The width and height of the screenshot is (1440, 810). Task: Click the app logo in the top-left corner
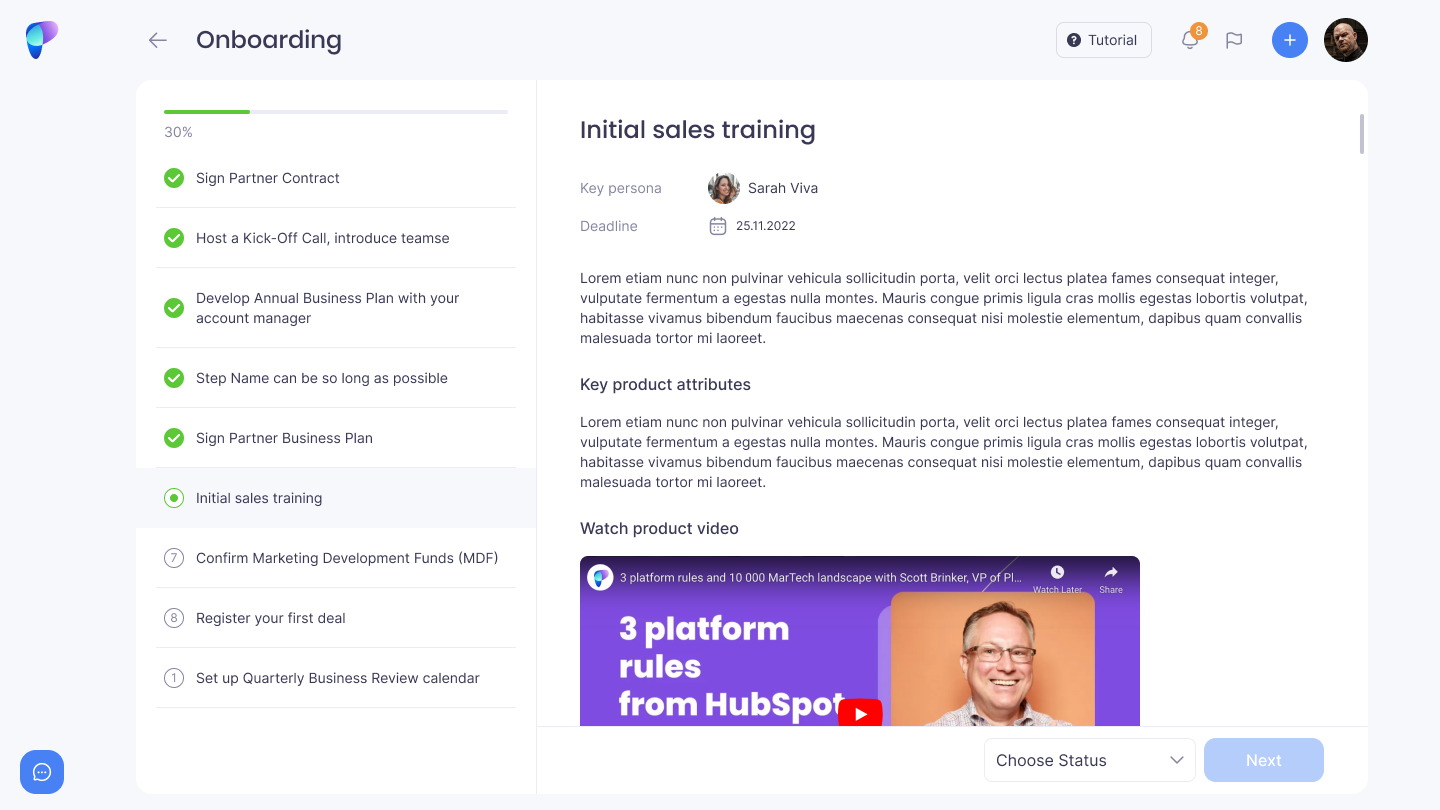pos(41,39)
